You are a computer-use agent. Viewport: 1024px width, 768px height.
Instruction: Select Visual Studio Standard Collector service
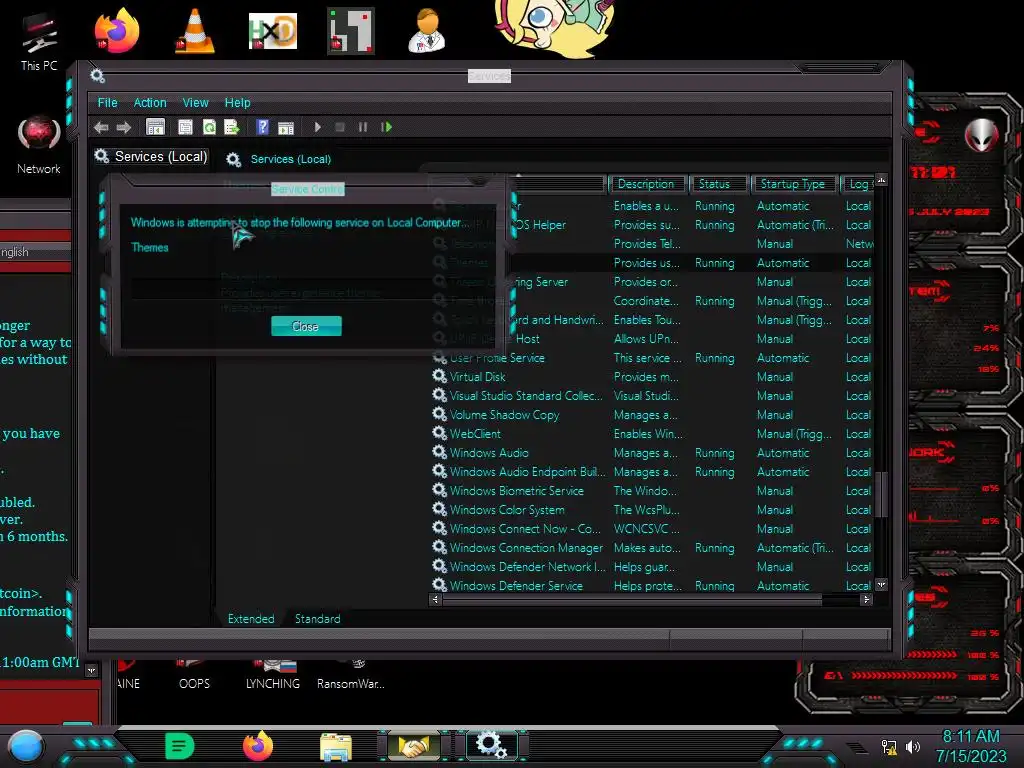653,396
